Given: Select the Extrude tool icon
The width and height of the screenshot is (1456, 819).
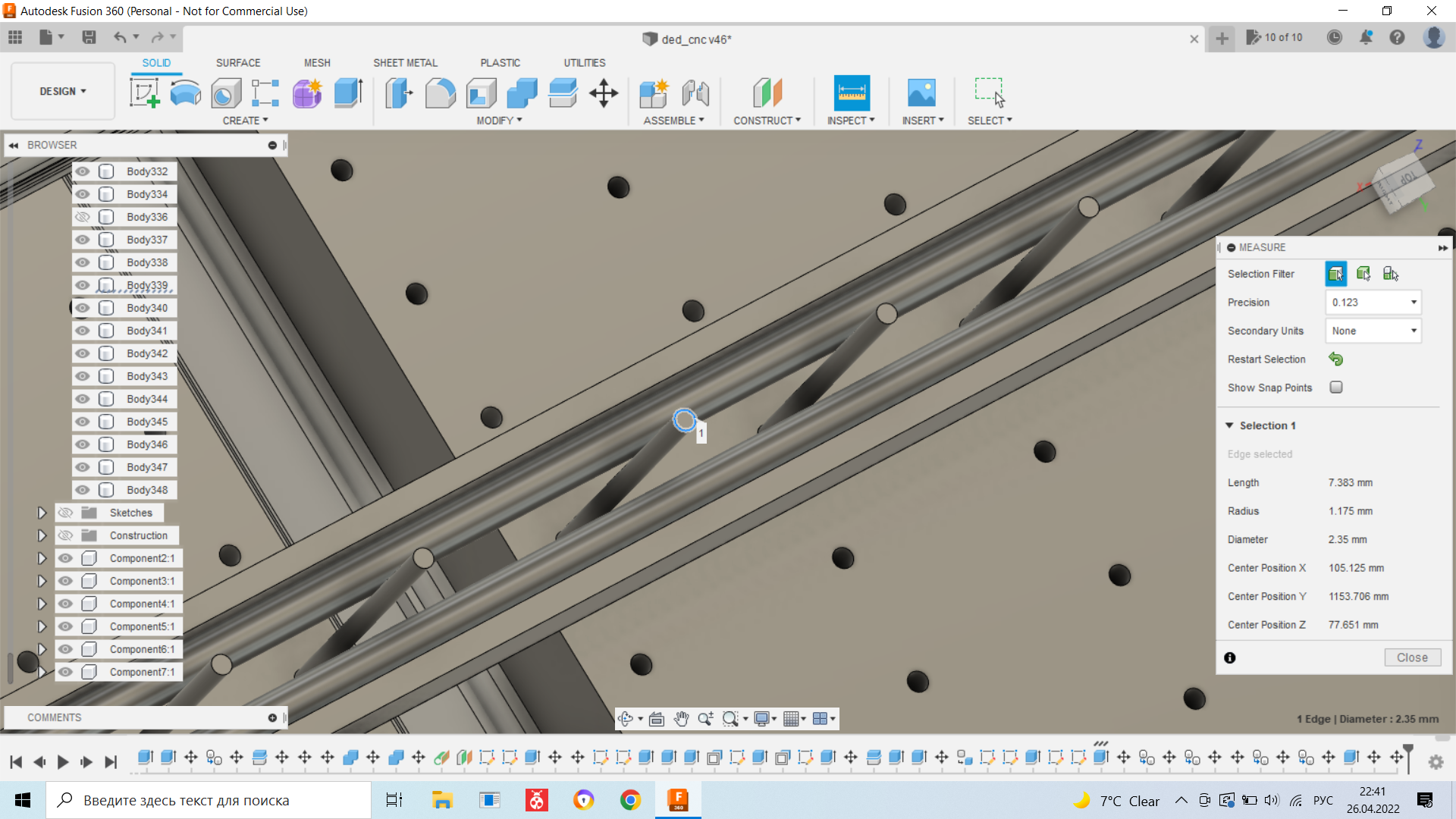Looking at the screenshot, I should coord(348,93).
